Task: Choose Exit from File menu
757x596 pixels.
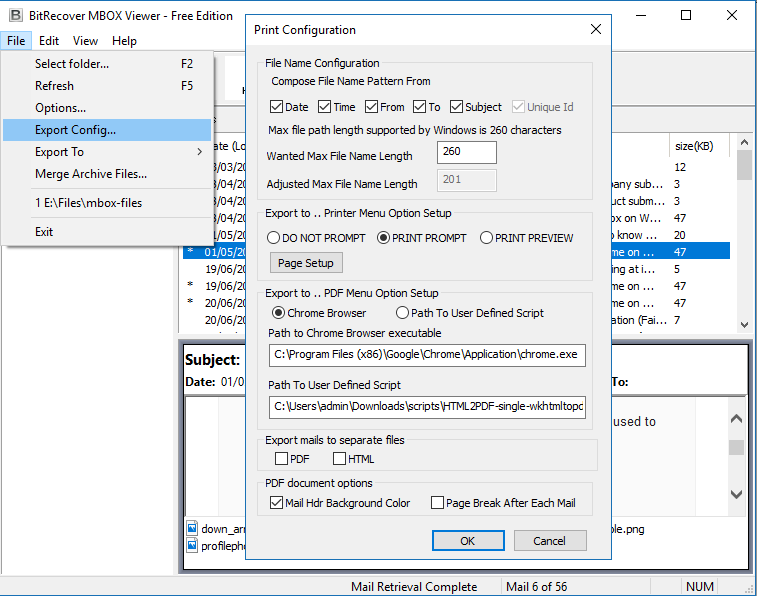Action: 107,232
